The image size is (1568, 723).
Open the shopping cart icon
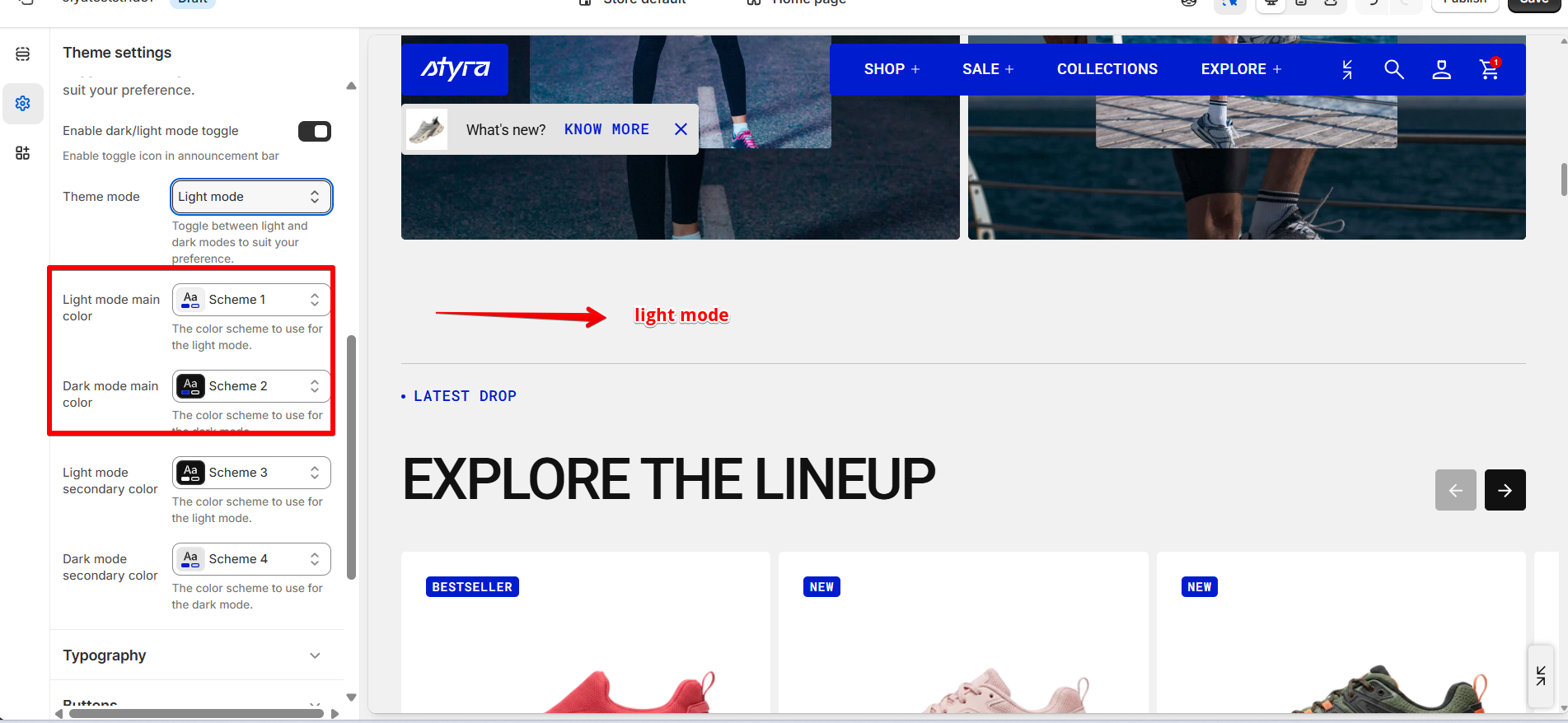pyautogui.click(x=1490, y=69)
